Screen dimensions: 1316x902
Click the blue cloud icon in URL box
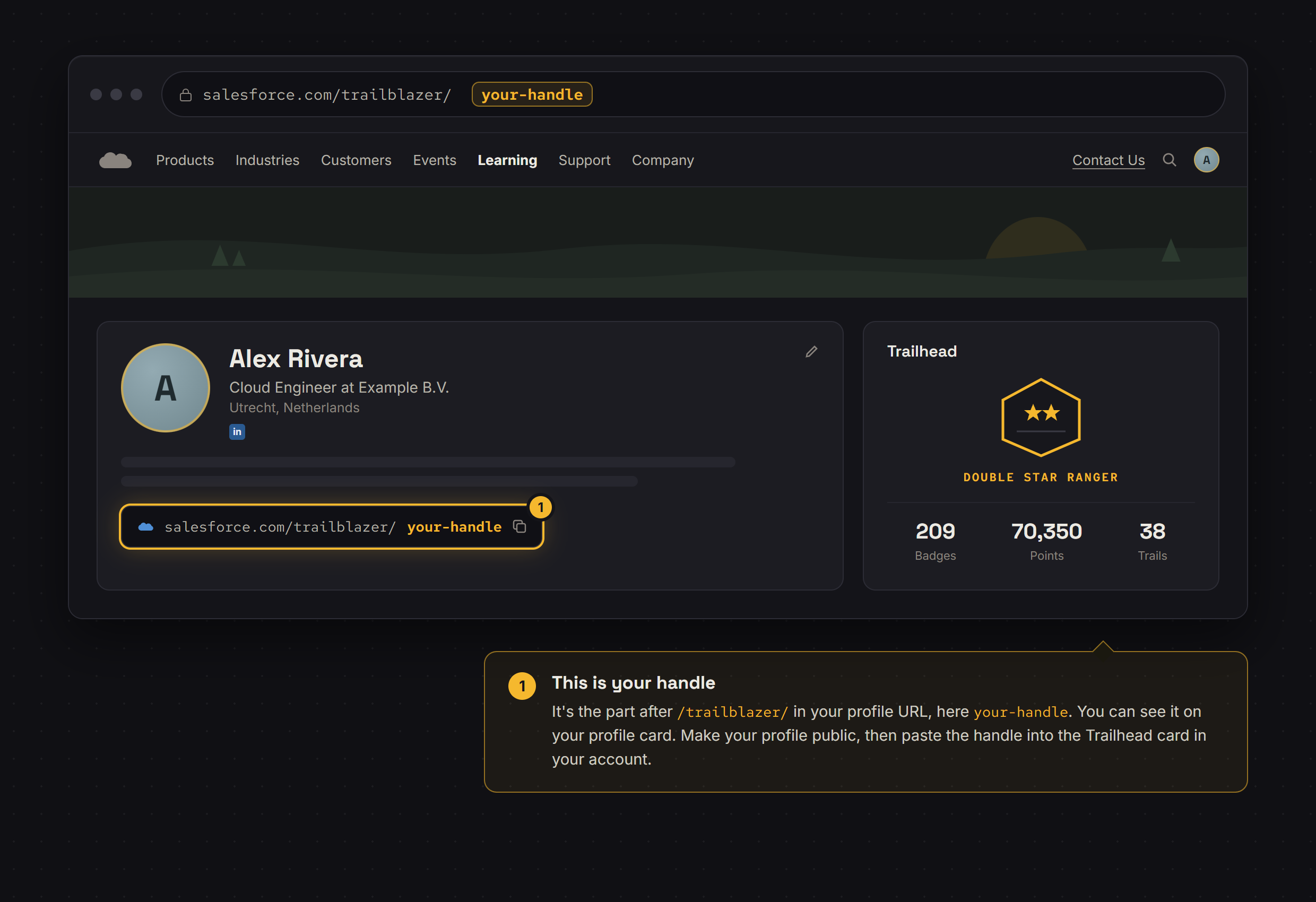pyautogui.click(x=145, y=527)
